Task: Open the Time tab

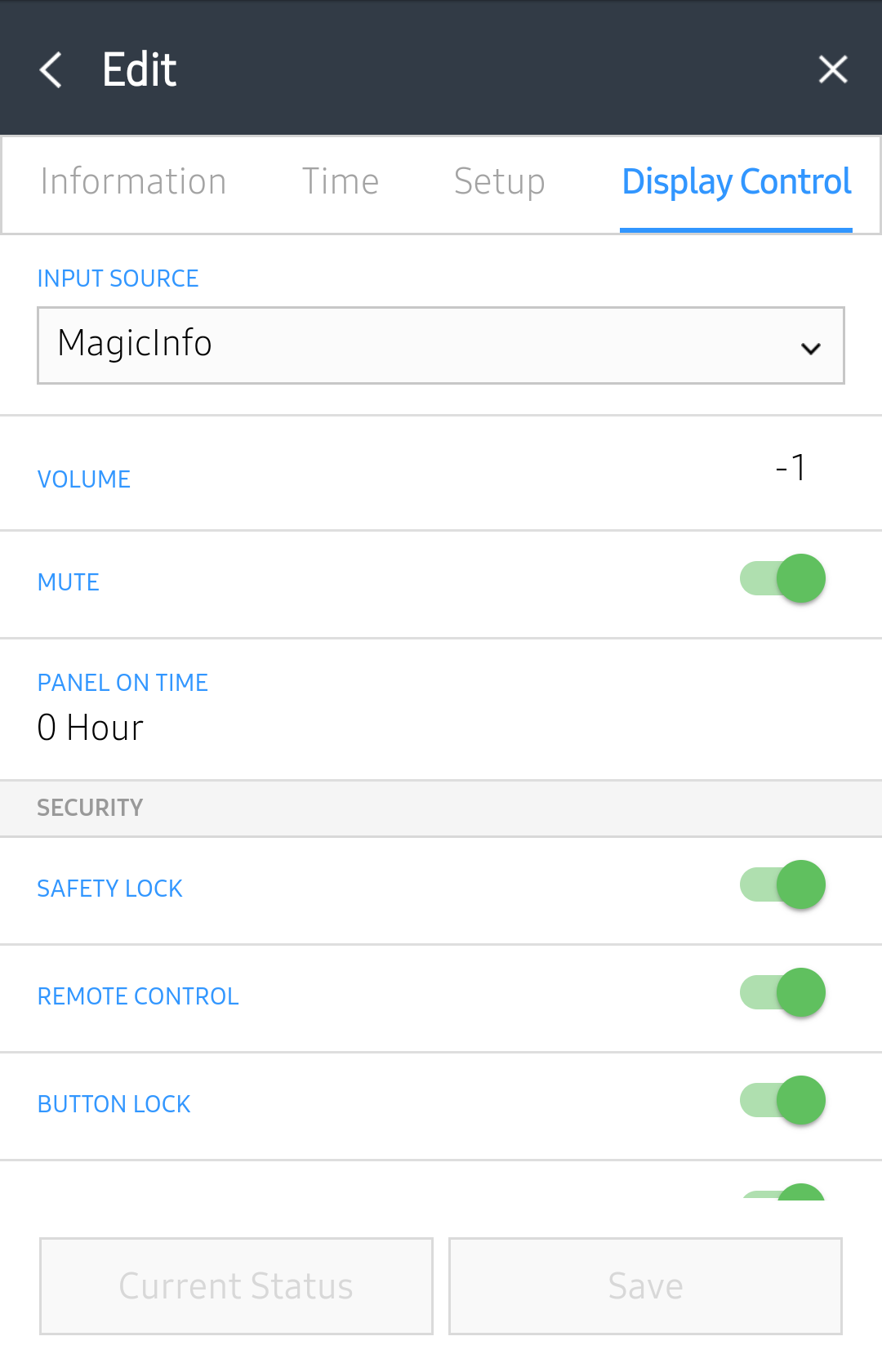Action: [341, 182]
